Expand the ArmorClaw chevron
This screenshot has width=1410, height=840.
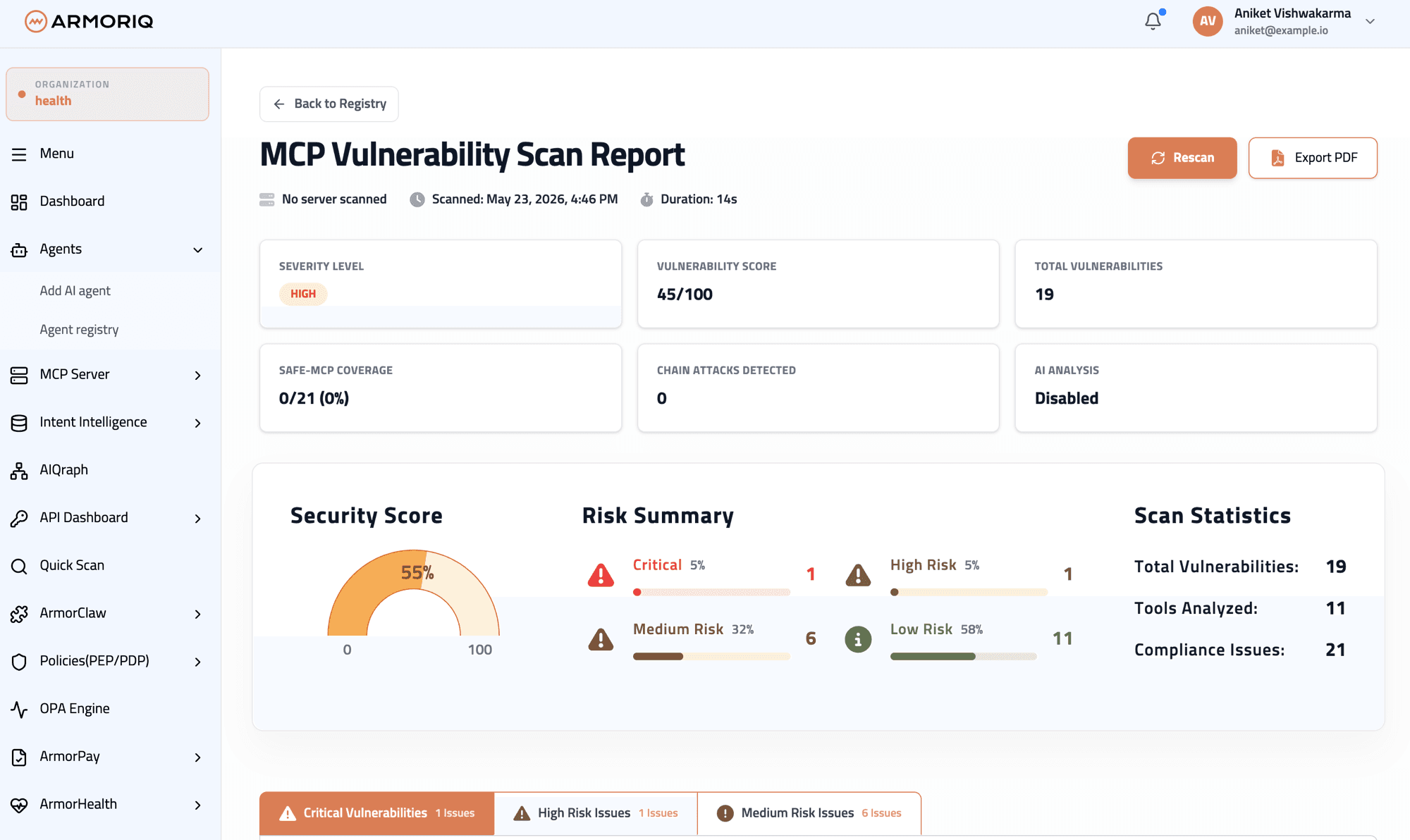pos(198,614)
